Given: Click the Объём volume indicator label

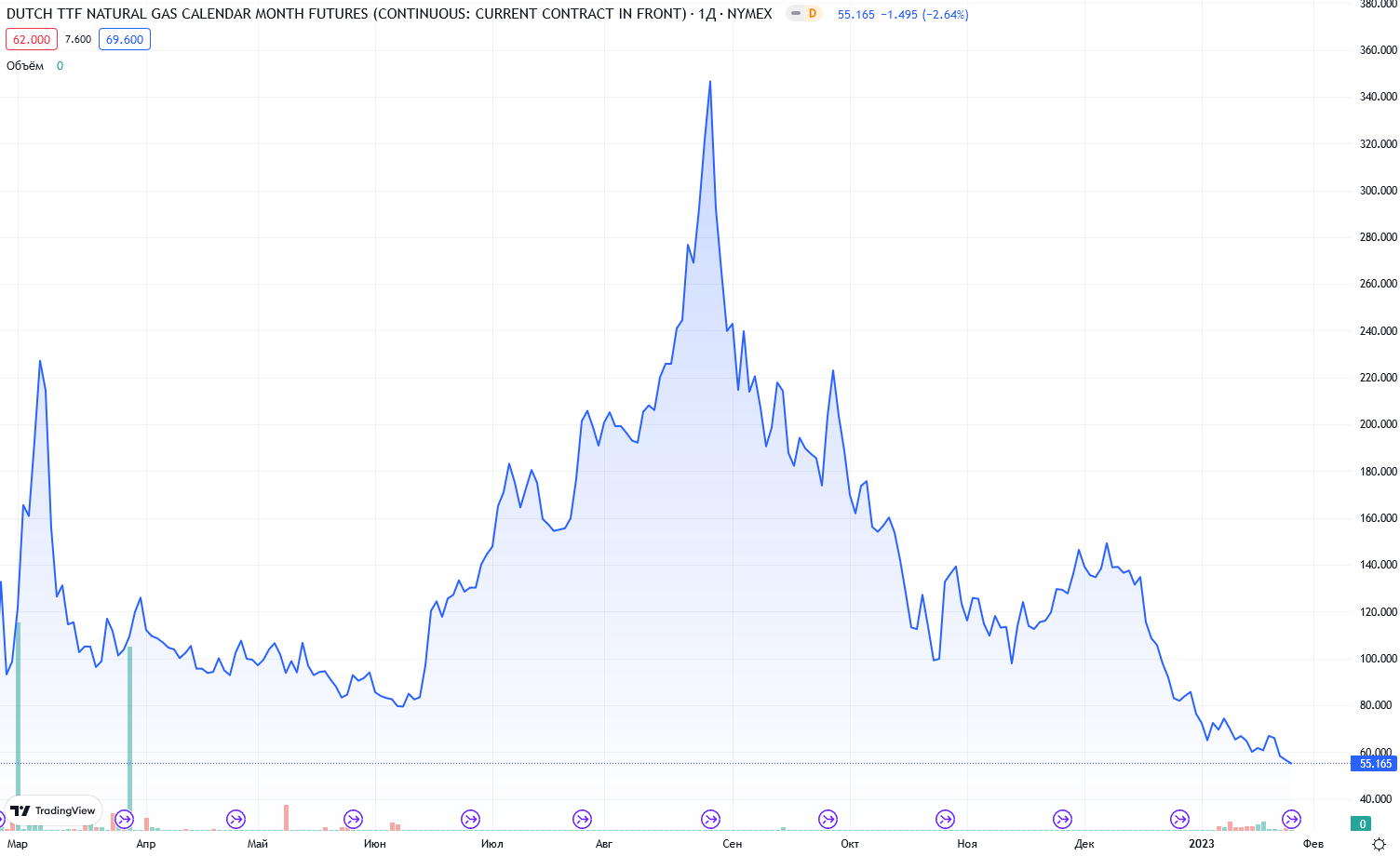Looking at the screenshot, I should (25, 66).
